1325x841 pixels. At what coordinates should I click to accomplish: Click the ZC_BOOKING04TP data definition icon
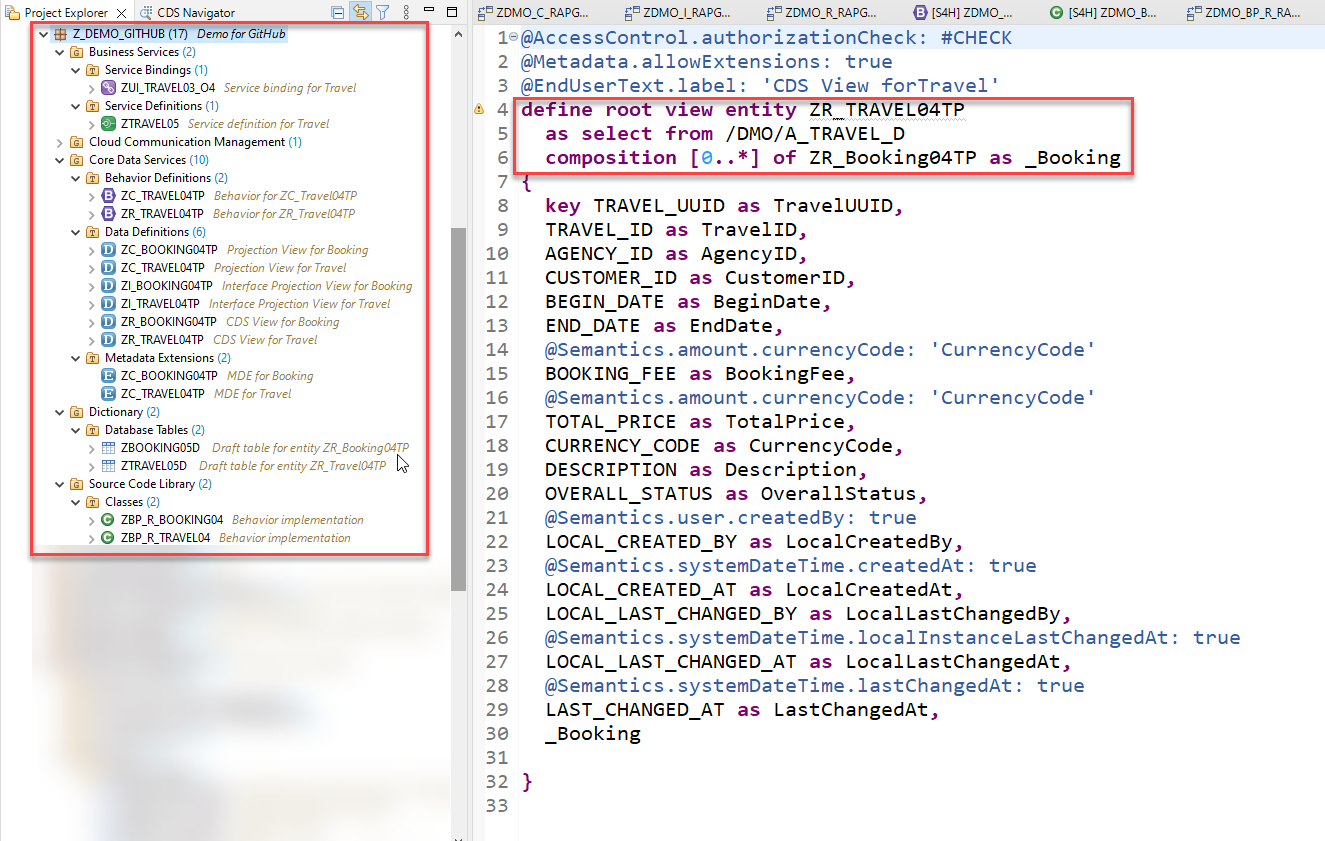(x=109, y=250)
